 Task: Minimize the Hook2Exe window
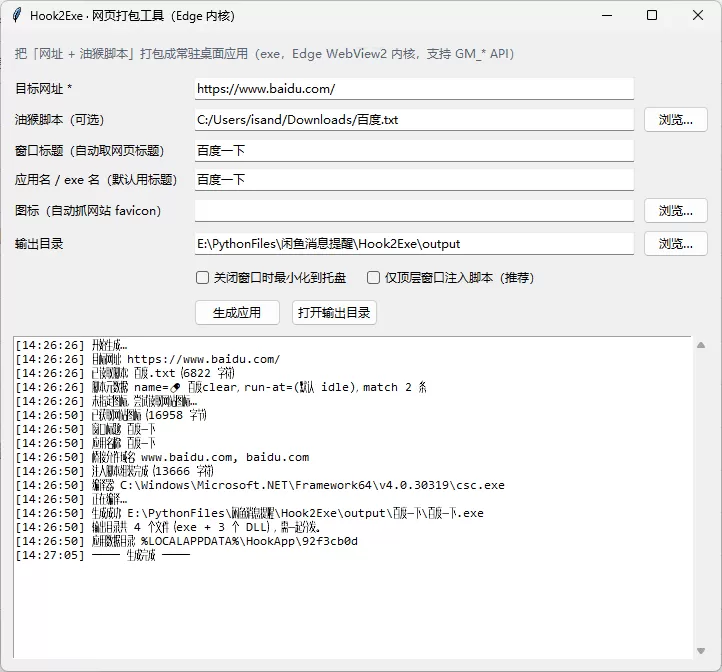coord(607,15)
